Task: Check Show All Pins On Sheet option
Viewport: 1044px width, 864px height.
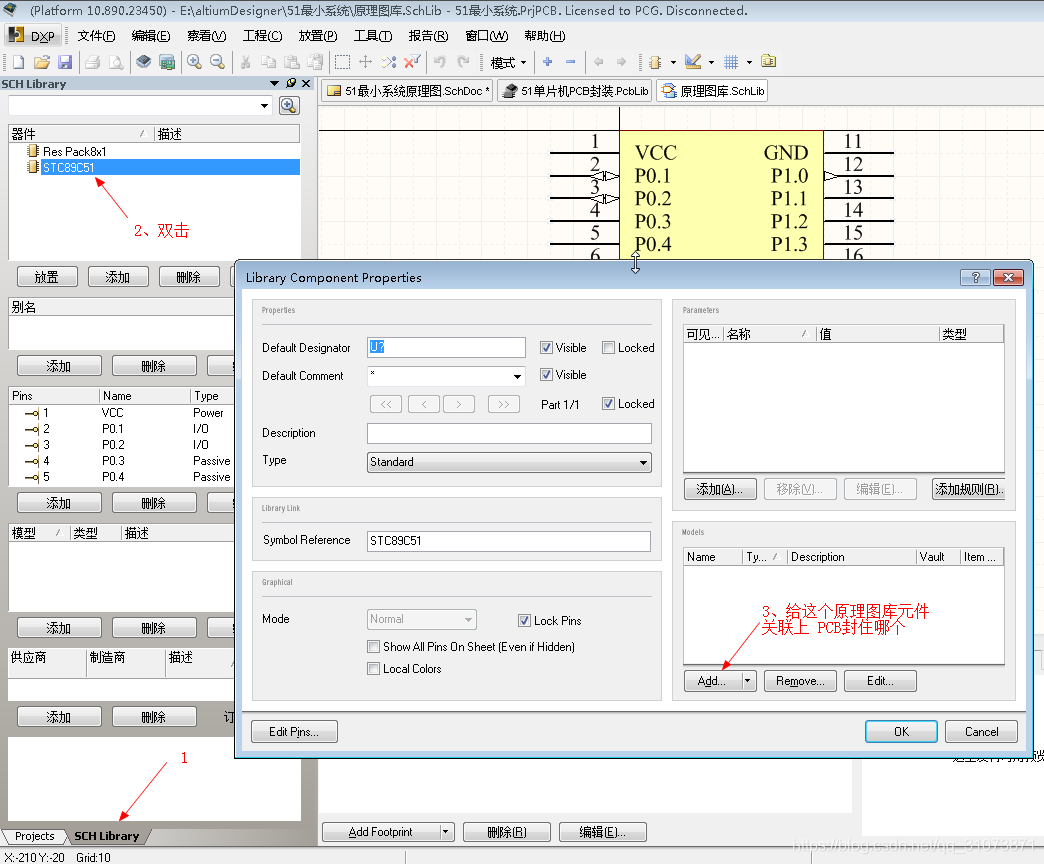Action: tap(374, 647)
